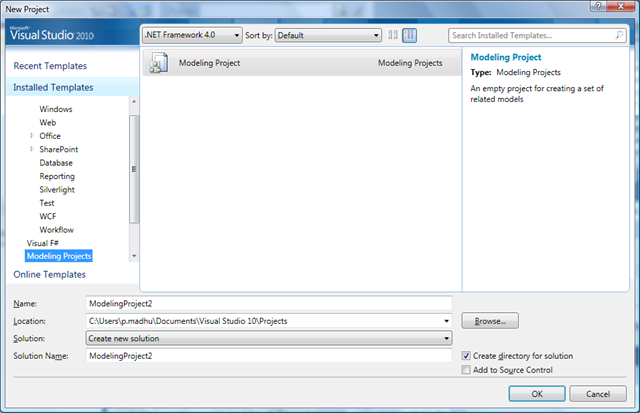Select Test template category
The width and height of the screenshot is (640, 413).
click(47, 203)
